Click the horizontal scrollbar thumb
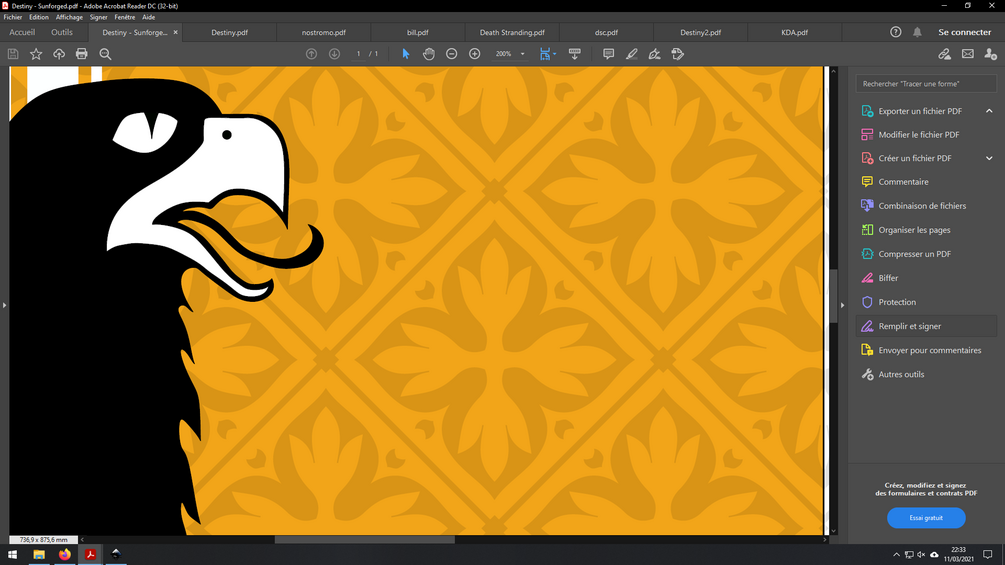The width and height of the screenshot is (1005, 565). (x=365, y=539)
